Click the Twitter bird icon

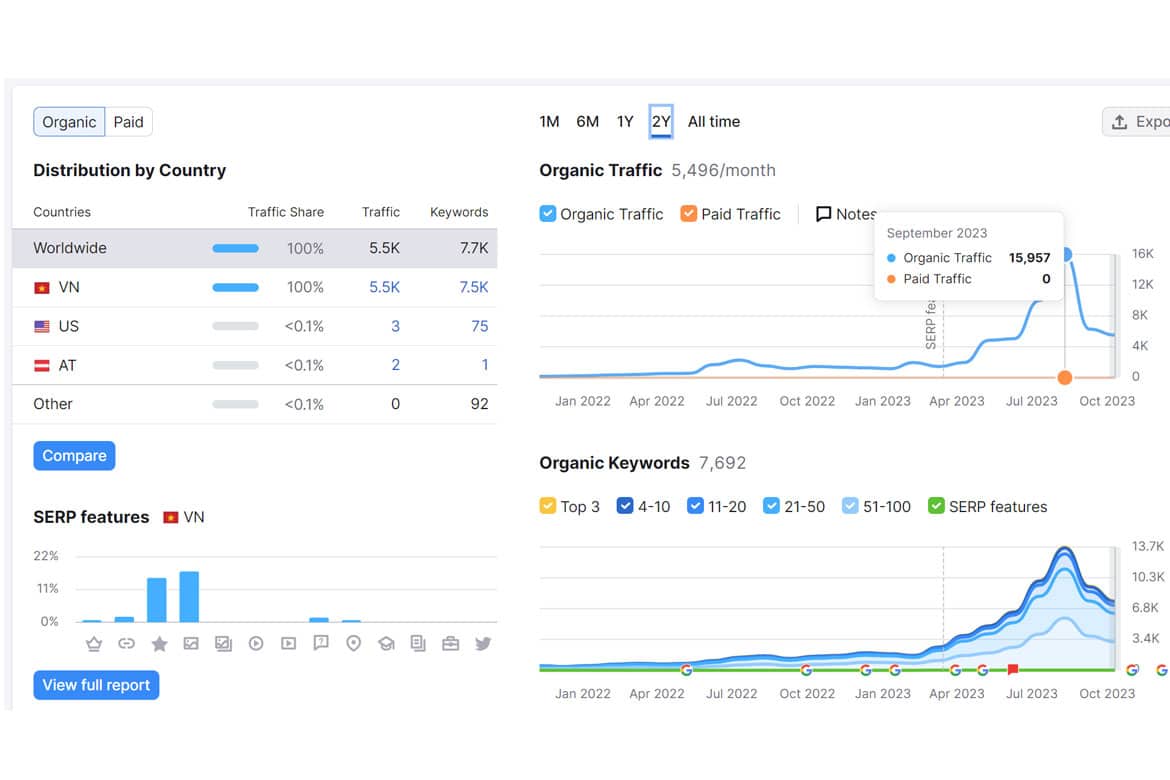point(483,643)
